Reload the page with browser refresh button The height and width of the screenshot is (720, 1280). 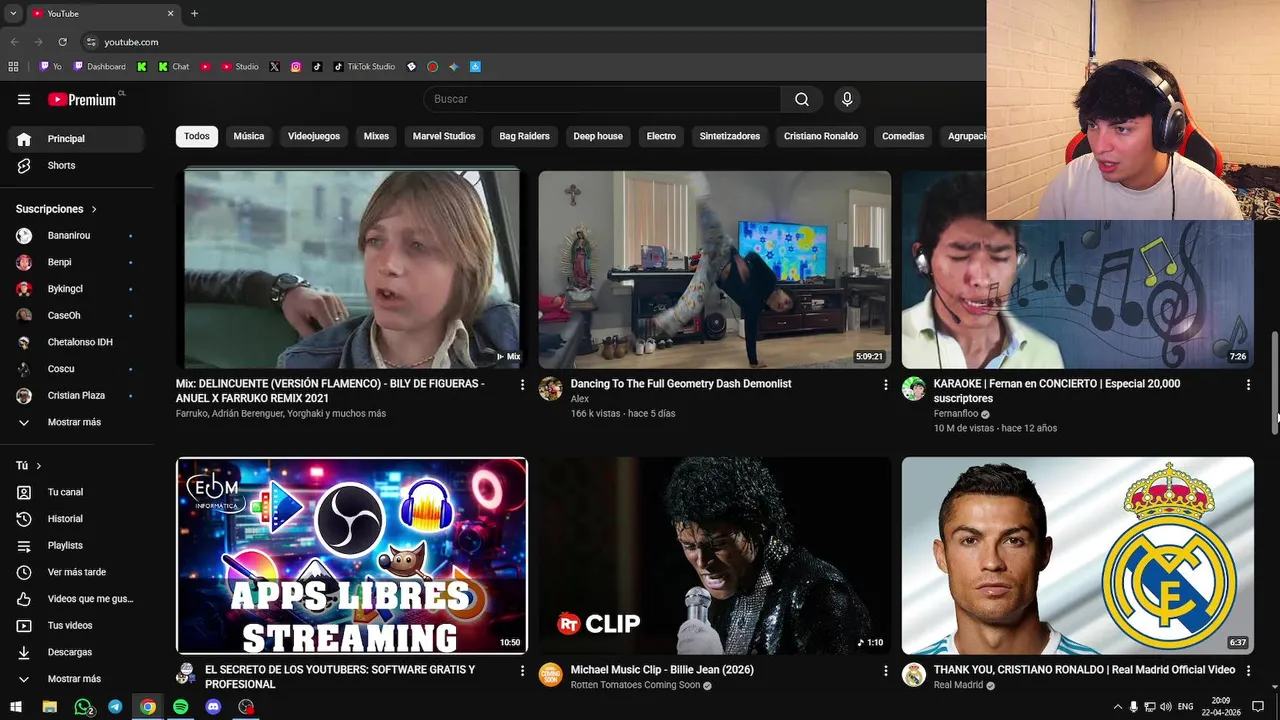coord(62,42)
